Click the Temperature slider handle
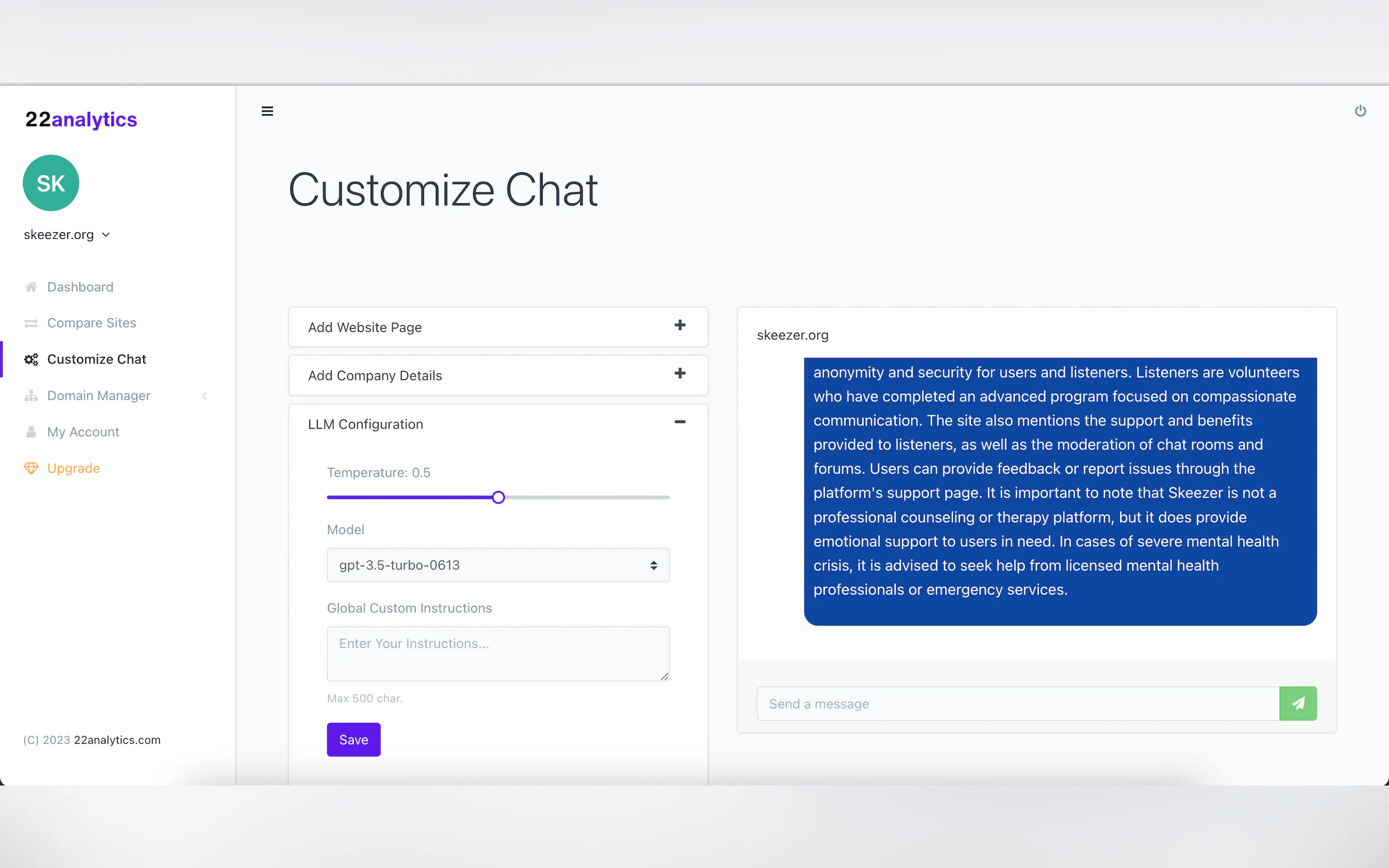The height and width of the screenshot is (868, 1389). point(498,497)
